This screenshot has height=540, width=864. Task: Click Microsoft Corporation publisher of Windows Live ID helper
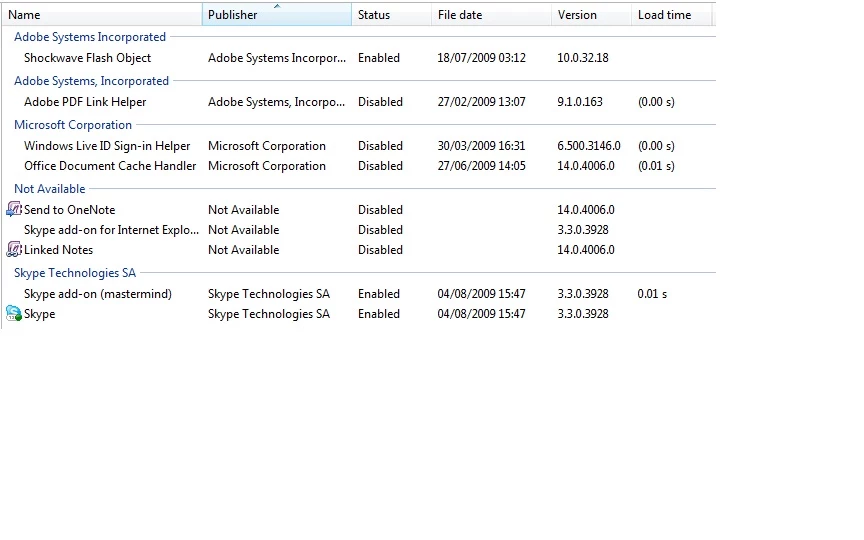[267, 146]
